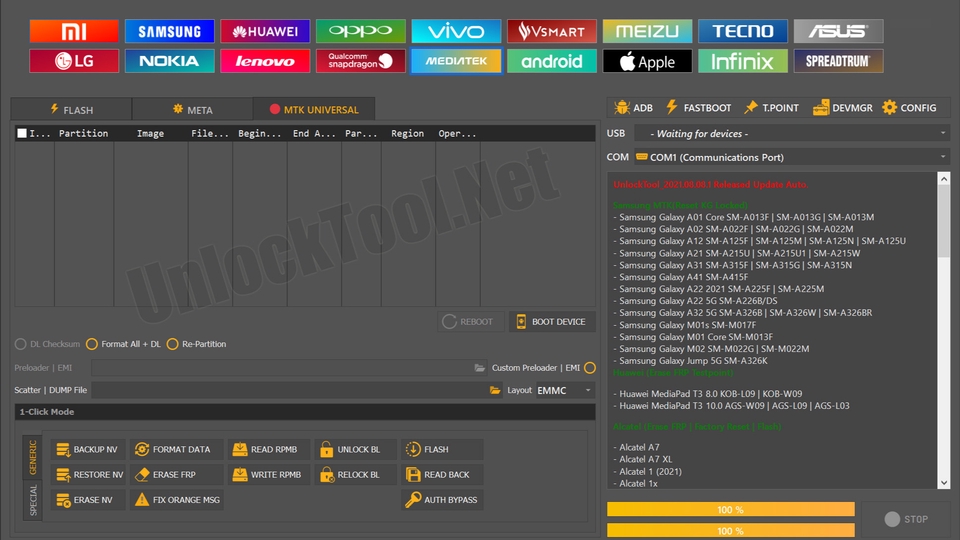Open the Android tile
Screen dimensions: 960x540
click(x=552, y=61)
